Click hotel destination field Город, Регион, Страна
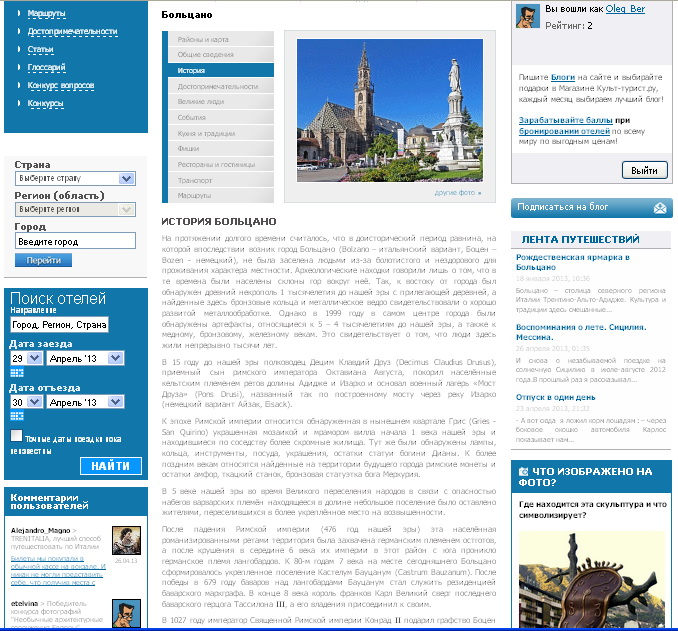The width and height of the screenshot is (678, 631). [x=59, y=325]
